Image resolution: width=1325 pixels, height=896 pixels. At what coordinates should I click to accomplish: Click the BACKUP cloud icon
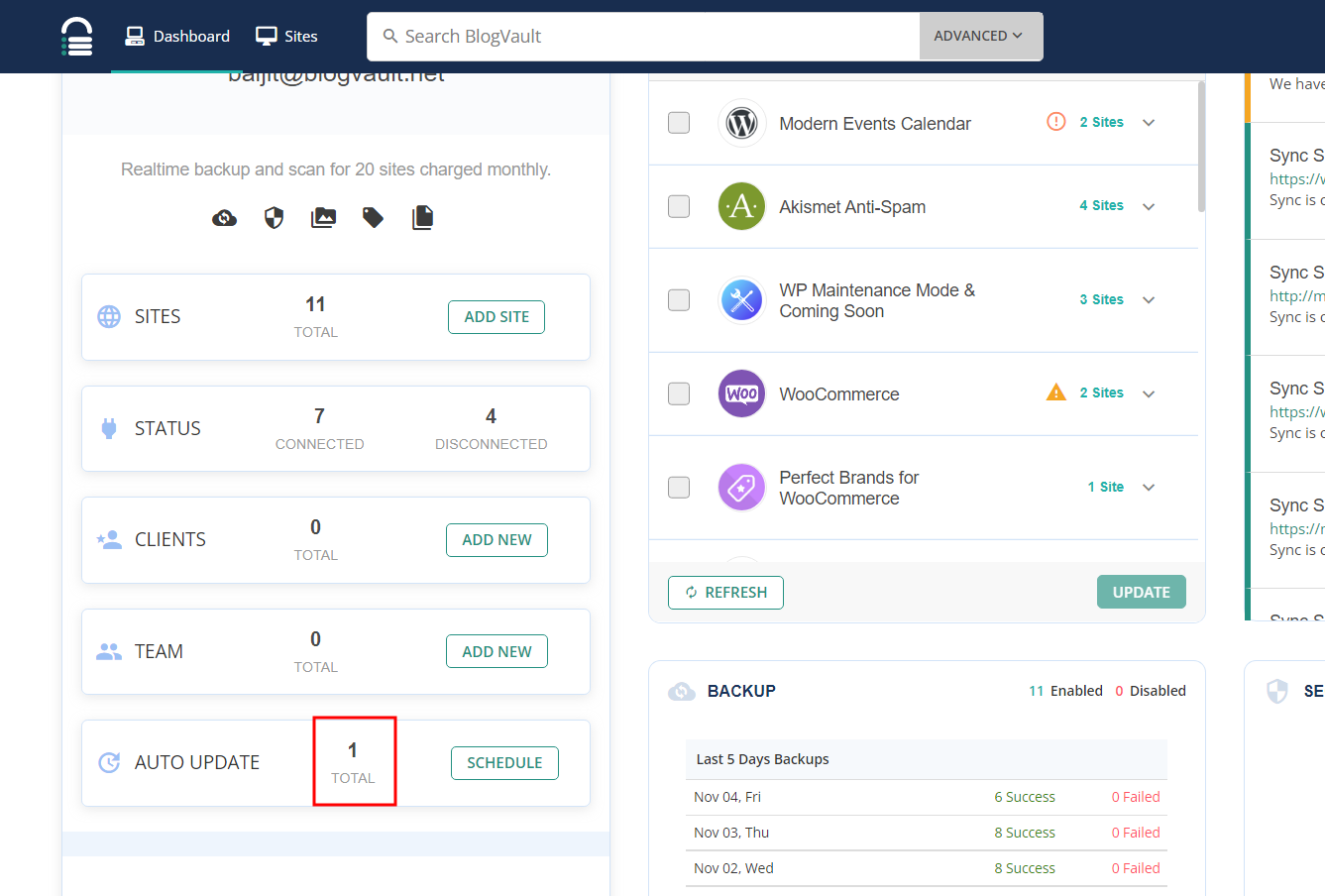[682, 692]
